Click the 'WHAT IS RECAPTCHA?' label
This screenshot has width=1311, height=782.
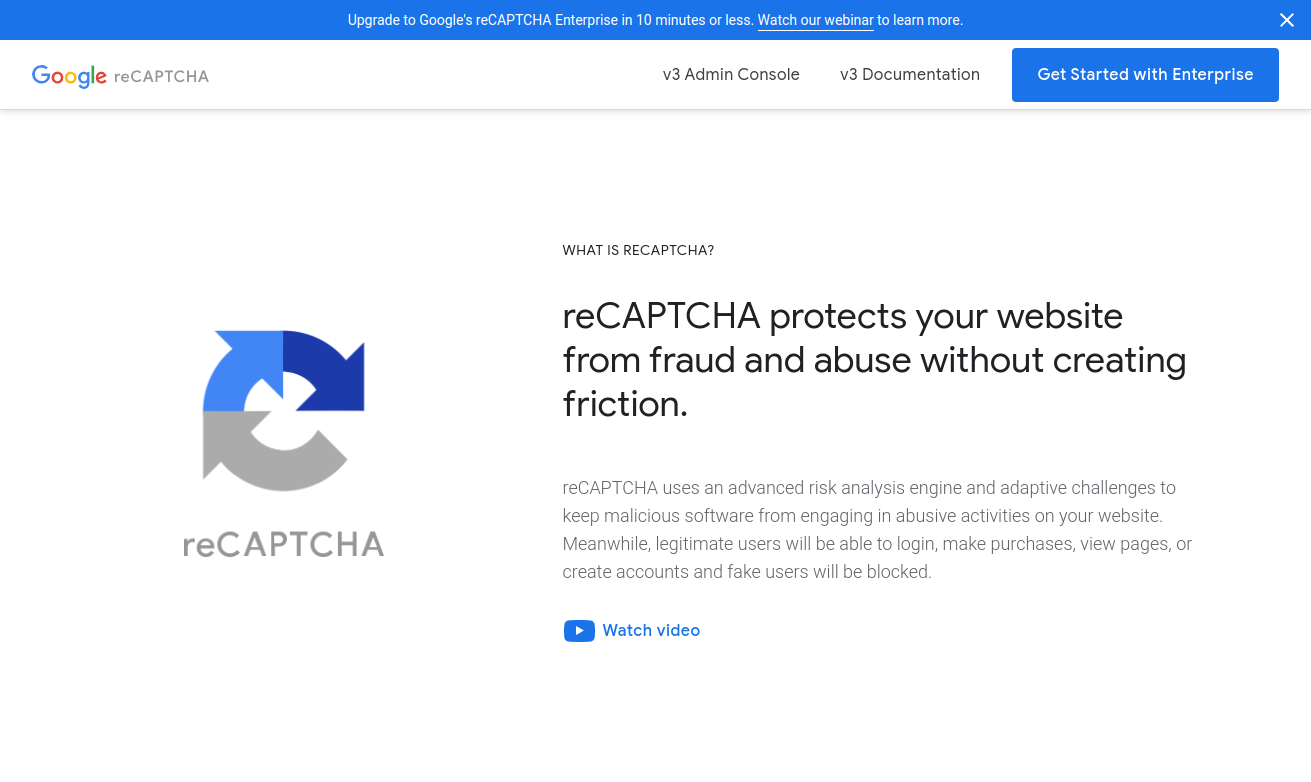[638, 250]
